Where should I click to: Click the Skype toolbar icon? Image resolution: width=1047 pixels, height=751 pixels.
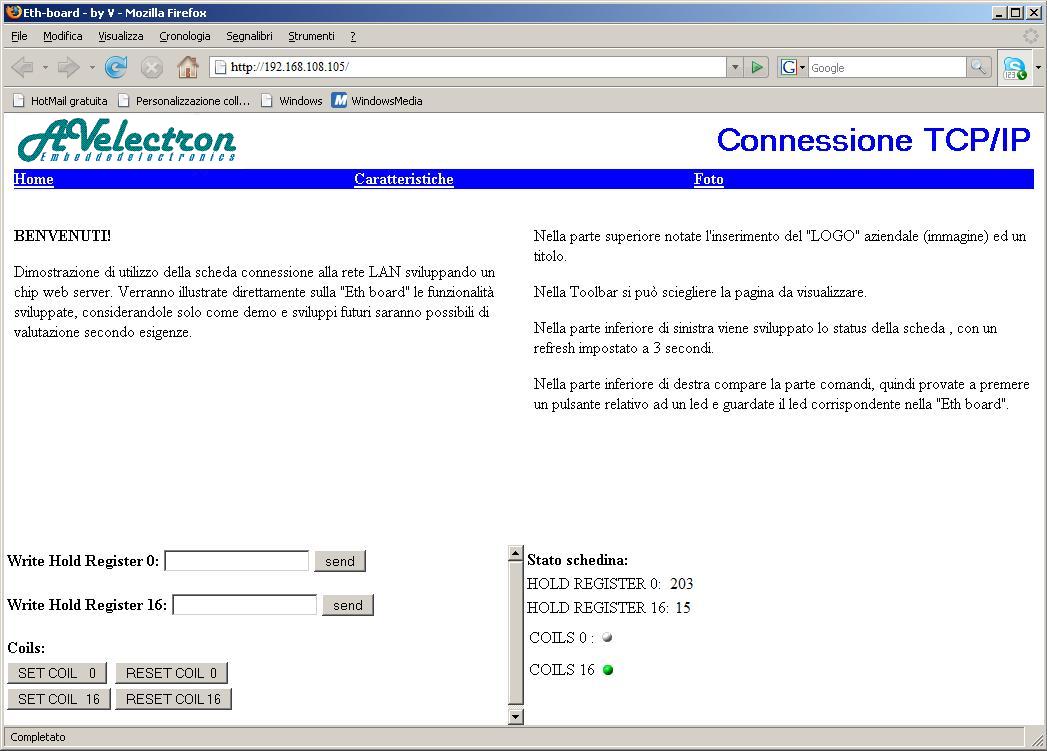tap(1014, 68)
